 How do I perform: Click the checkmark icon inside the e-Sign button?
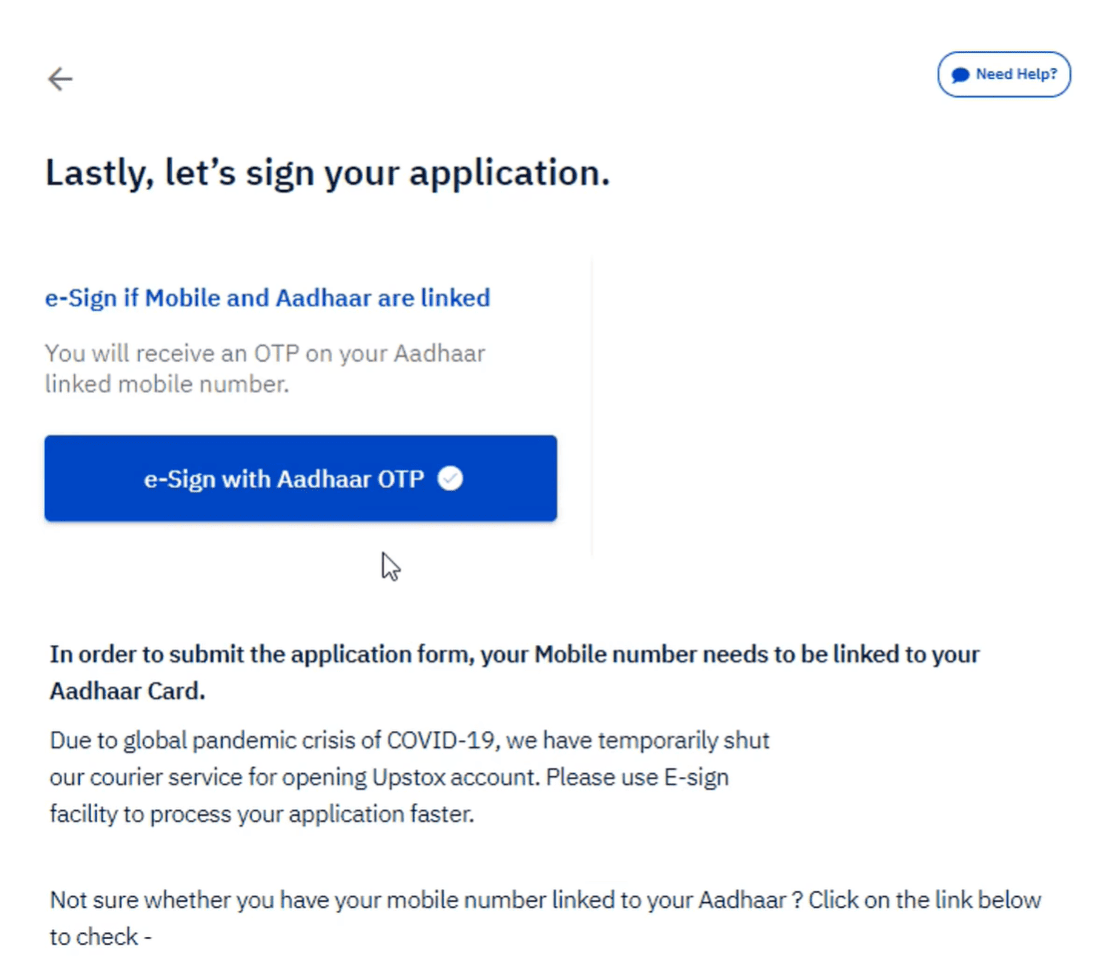[450, 478]
